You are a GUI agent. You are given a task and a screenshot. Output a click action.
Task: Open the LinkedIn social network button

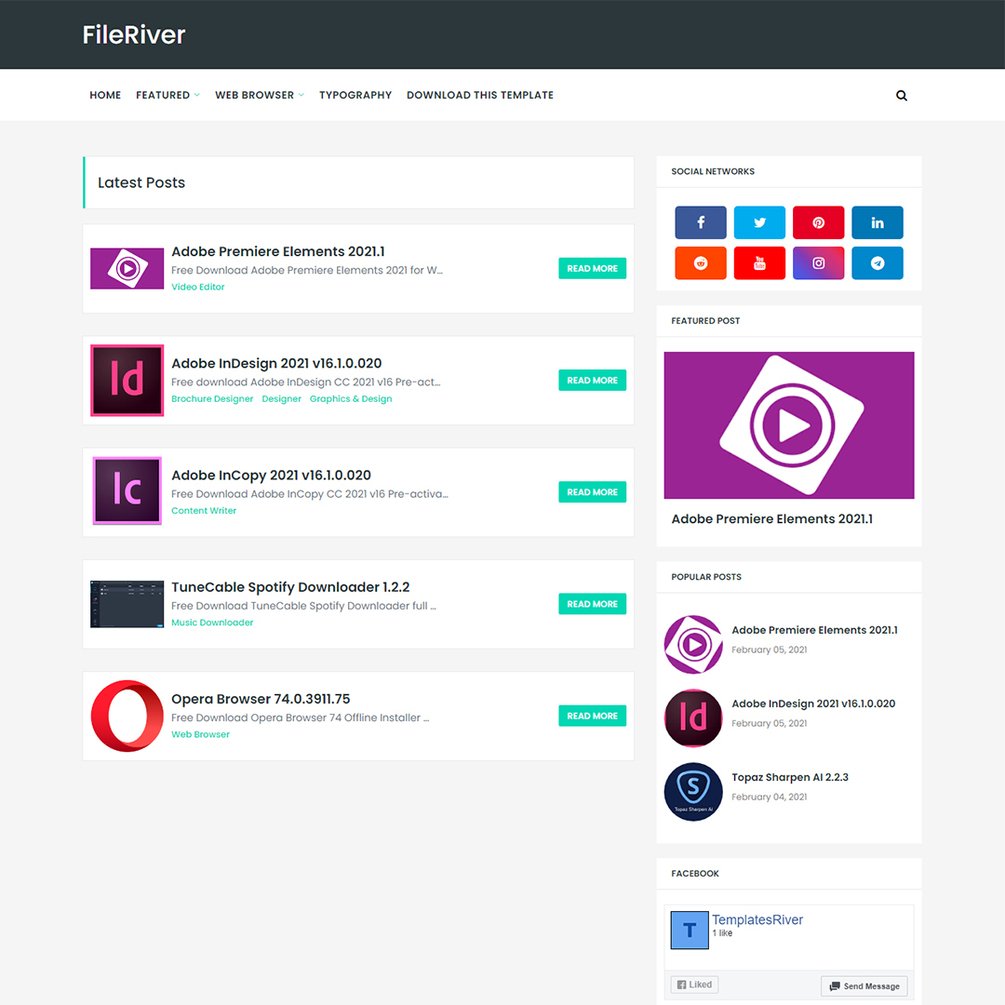click(x=877, y=222)
